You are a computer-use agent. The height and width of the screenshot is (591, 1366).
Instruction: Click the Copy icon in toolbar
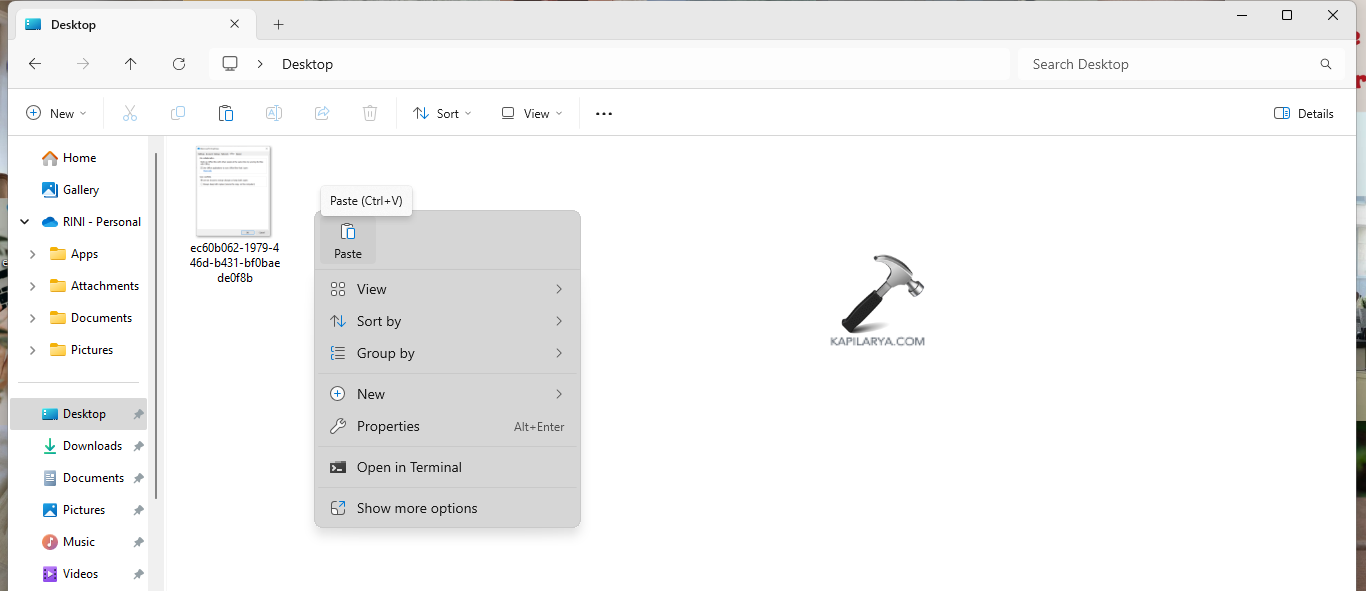(178, 114)
